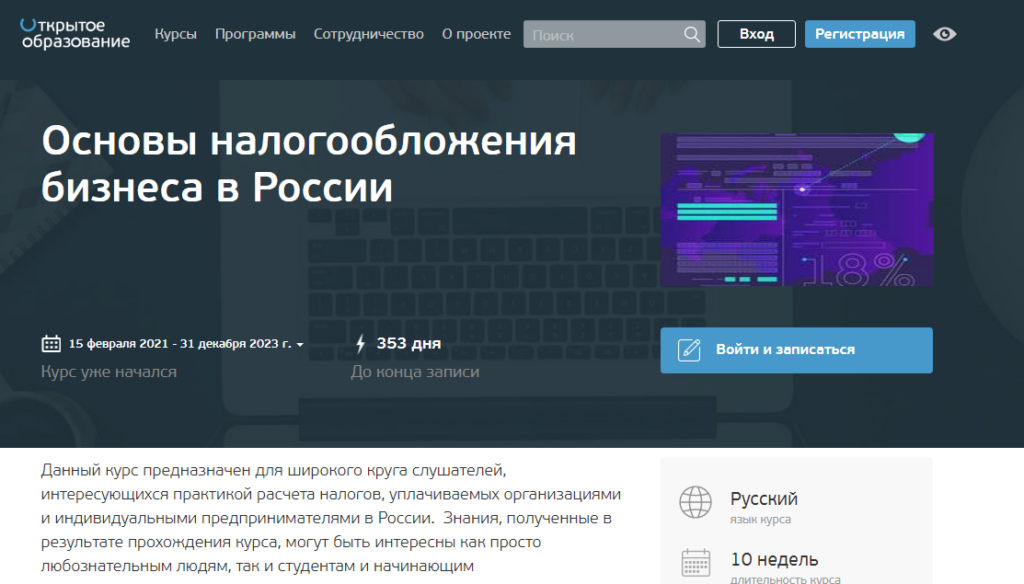The width and height of the screenshot is (1024, 584).
Task: Click the lightning bolt icon
Action: click(x=361, y=344)
